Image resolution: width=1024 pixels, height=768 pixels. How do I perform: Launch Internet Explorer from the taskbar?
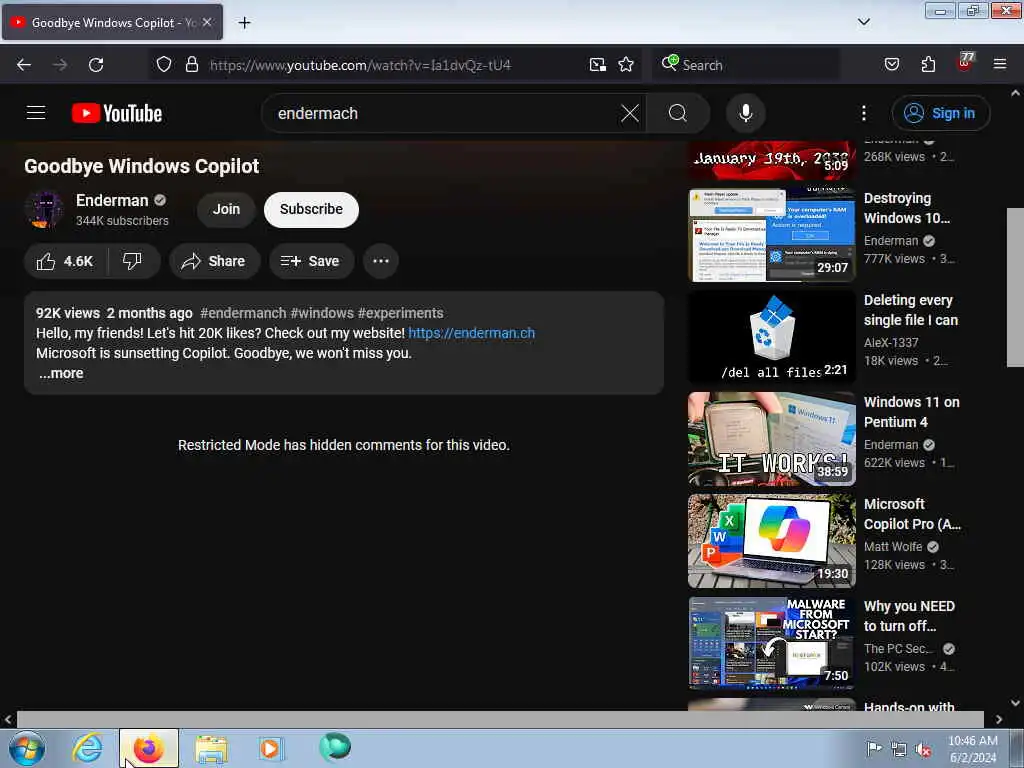[88, 748]
